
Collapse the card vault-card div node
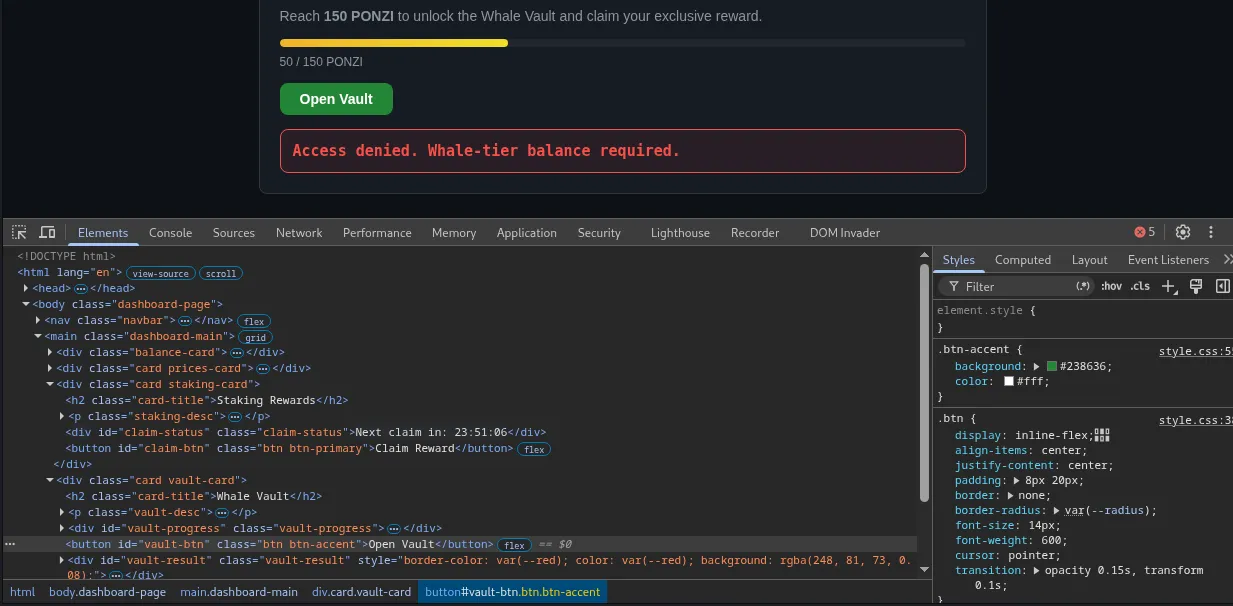click(x=50, y=480)
